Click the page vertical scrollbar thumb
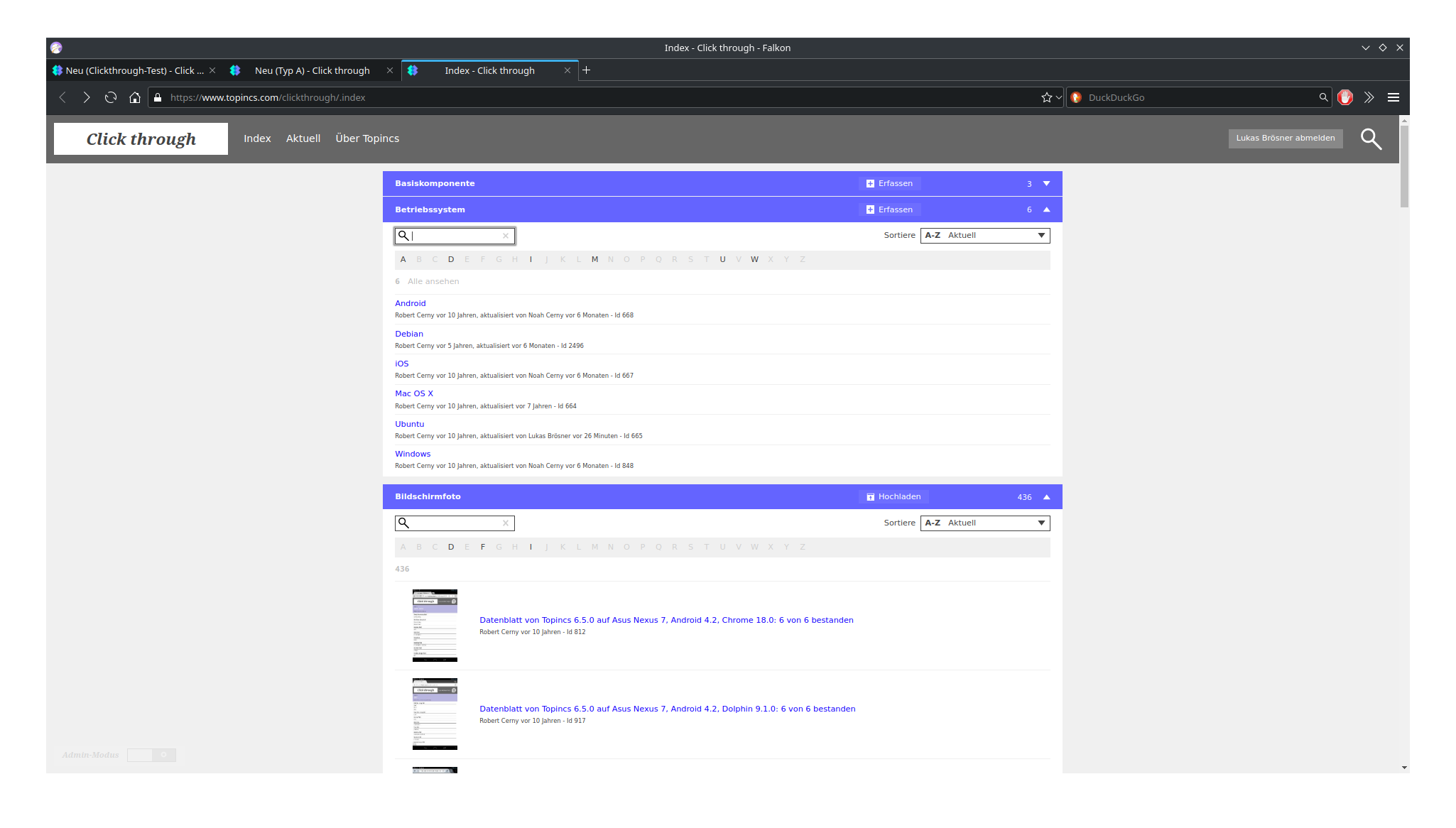This screenshot has height=828, width=1456. (1404, 165)
